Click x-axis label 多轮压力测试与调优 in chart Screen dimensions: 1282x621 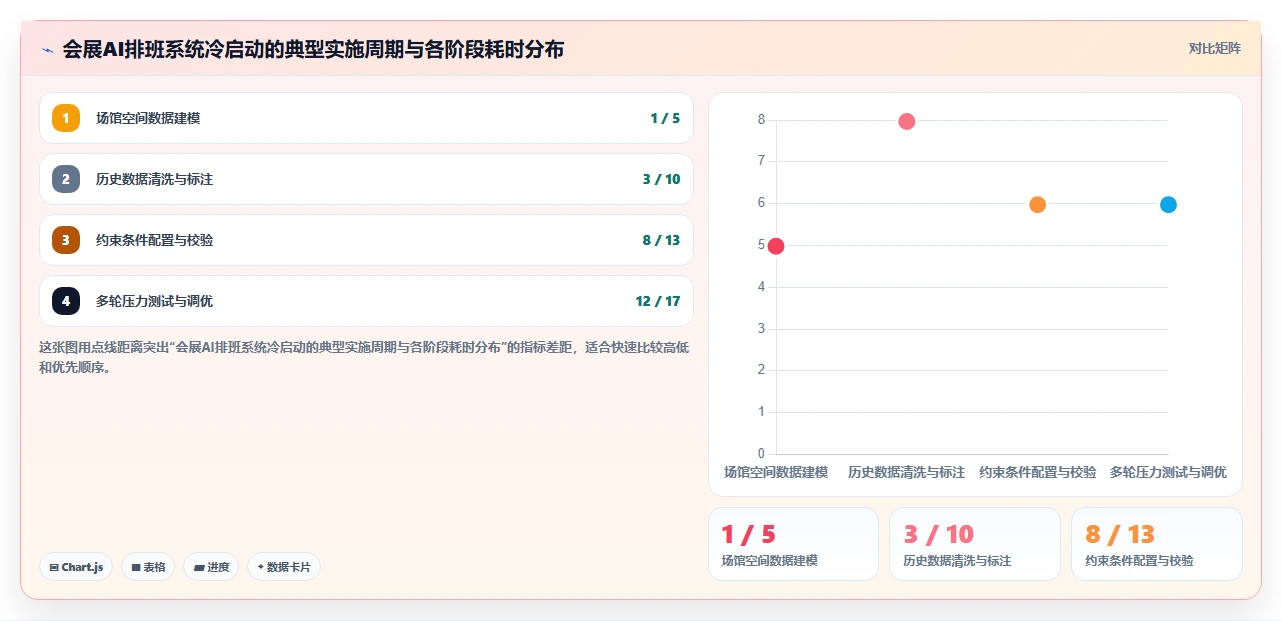click(1168, 472)
